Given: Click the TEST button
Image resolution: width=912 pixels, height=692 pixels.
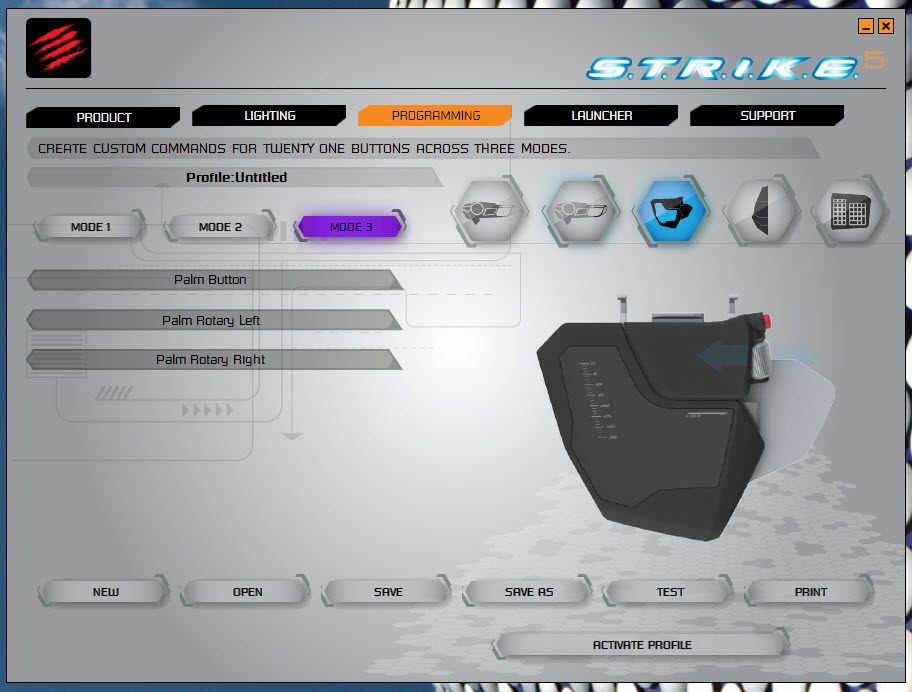Looking at the screenshot, I should tap(670, 592).
